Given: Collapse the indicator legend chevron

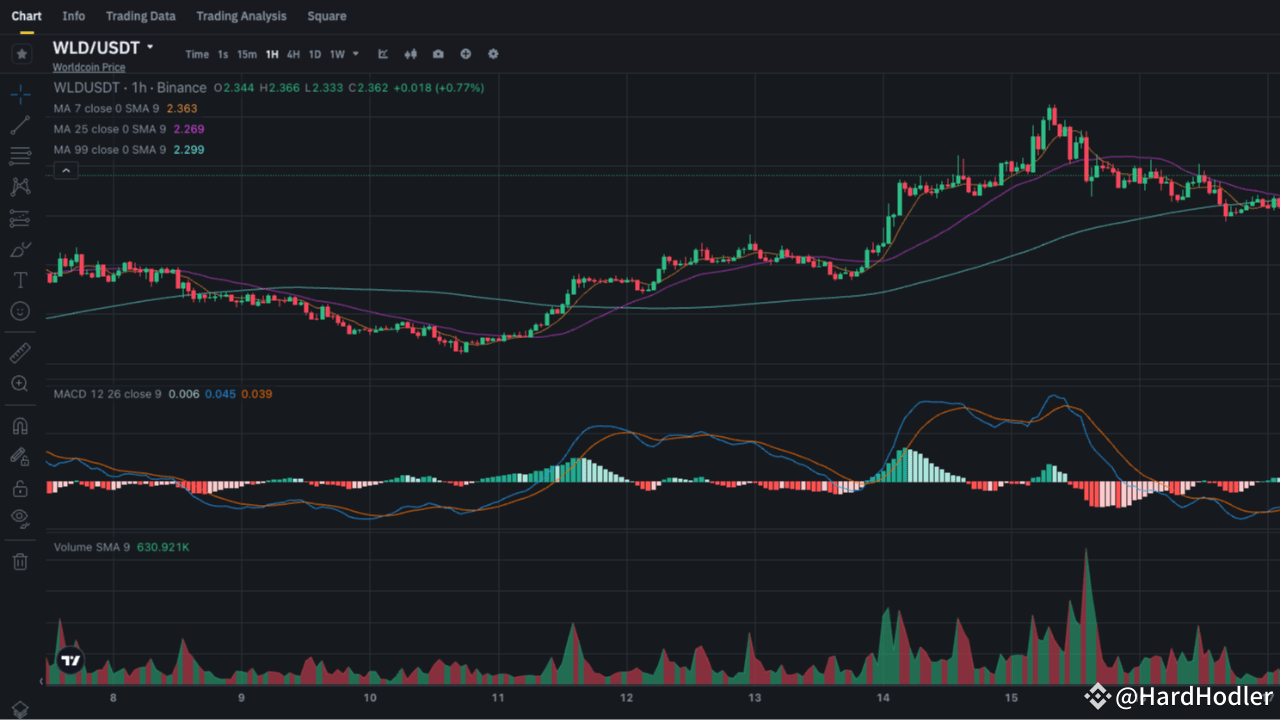Looking at the screenshot, I should [65, 171].
